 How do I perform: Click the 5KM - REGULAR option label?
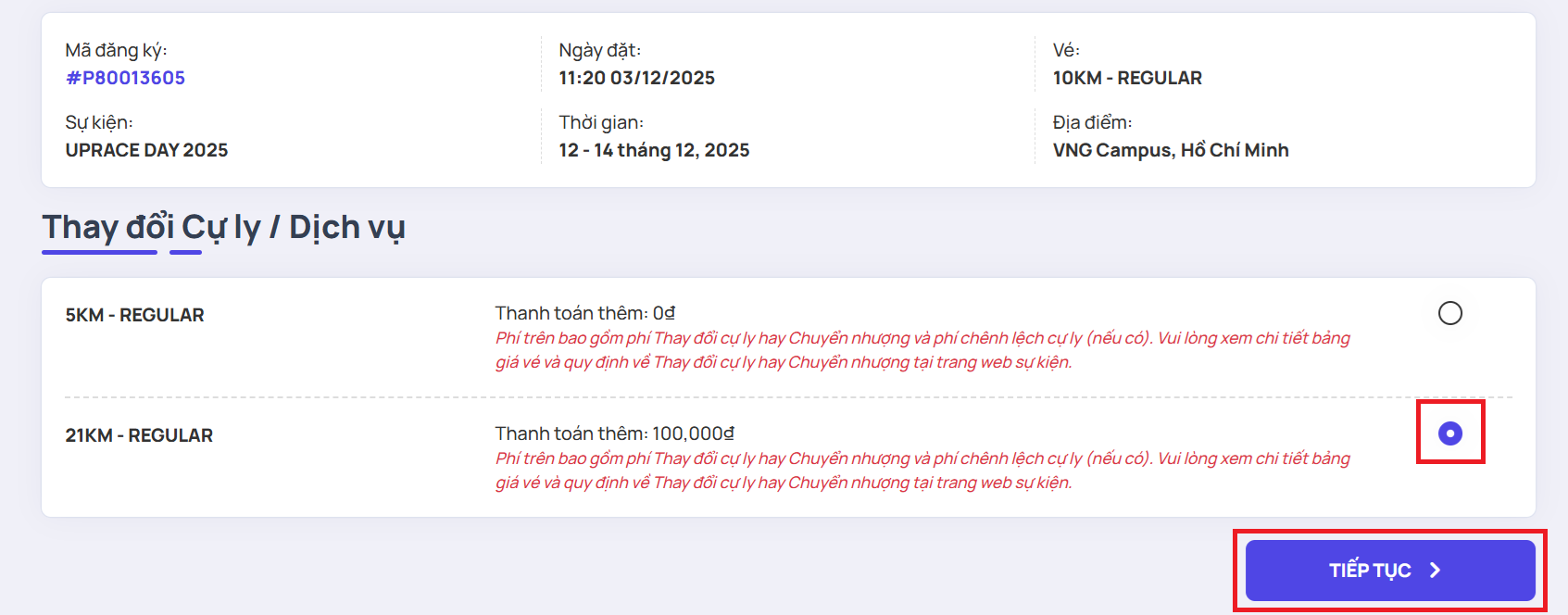(134, 315)
